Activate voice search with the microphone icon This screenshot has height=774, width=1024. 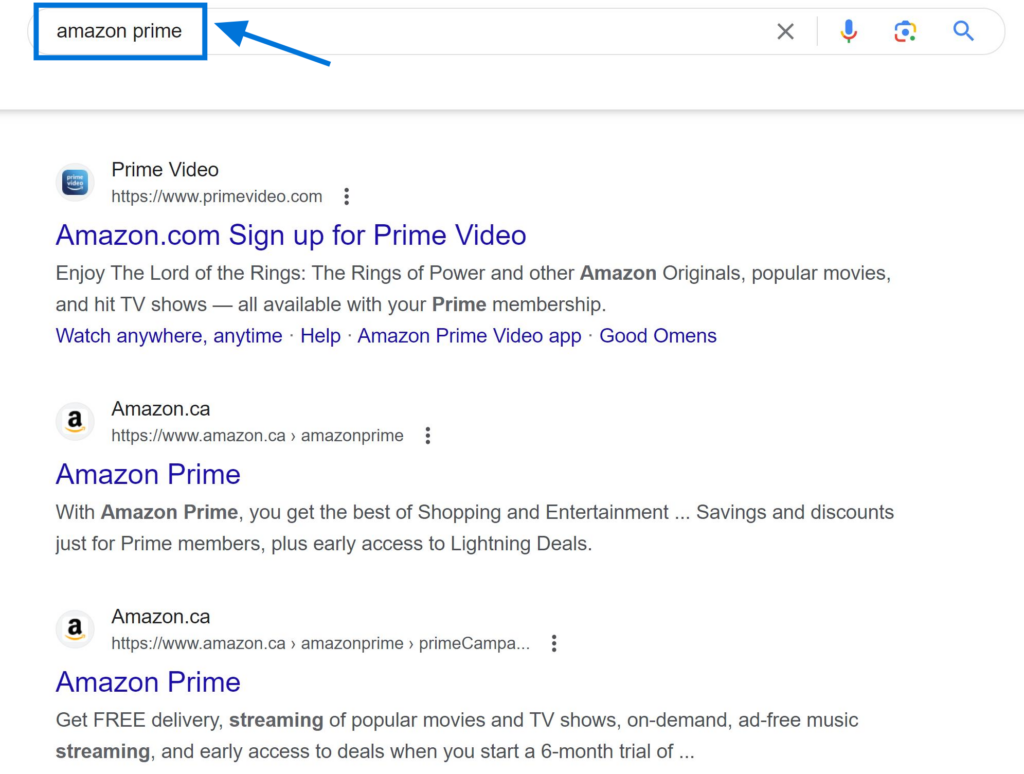tap(849, 31)
